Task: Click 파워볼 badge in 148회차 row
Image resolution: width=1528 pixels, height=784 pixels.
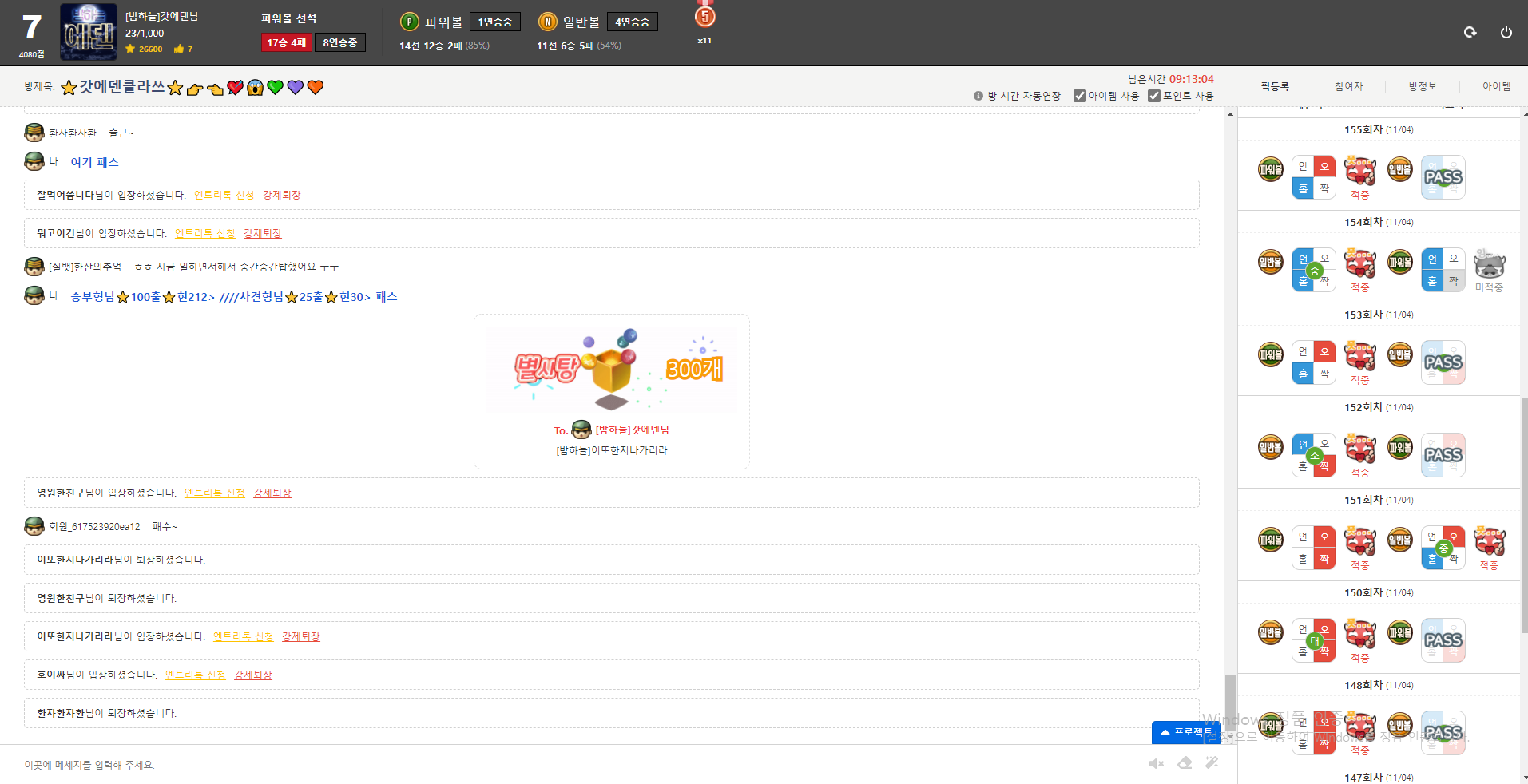Action: [x=1271, y=725]
